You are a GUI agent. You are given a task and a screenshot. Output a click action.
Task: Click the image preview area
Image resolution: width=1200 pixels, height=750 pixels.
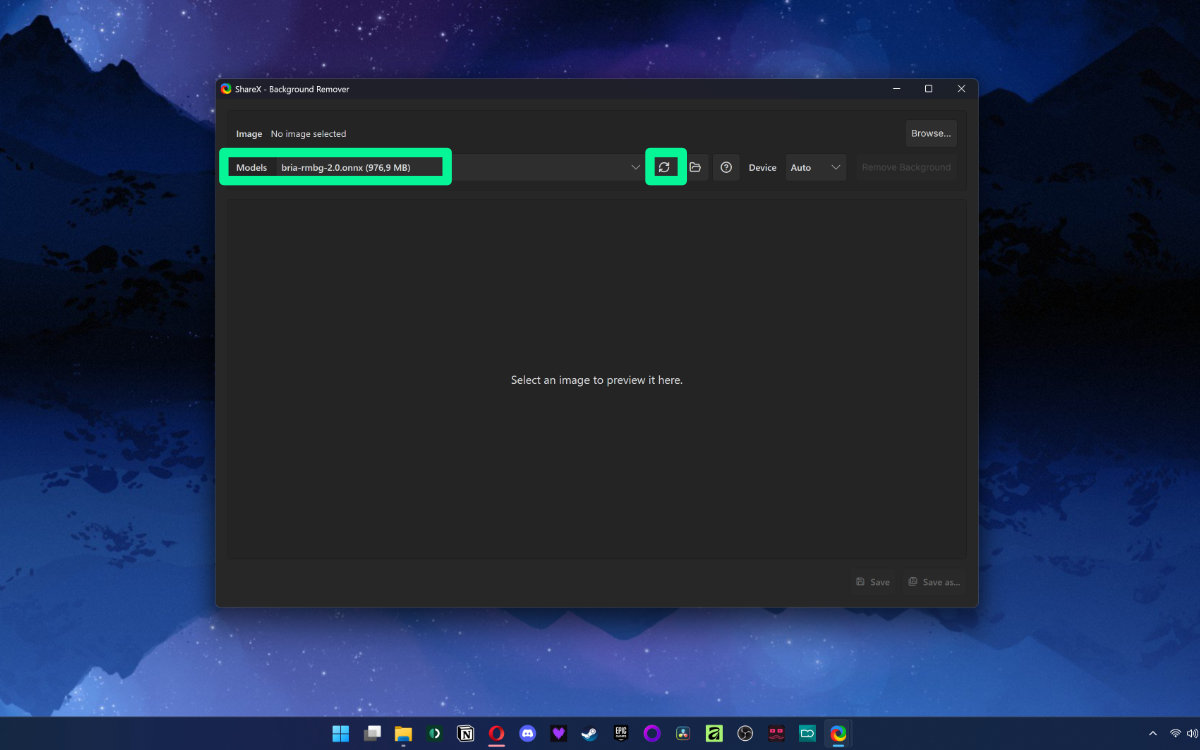point(596,378)
